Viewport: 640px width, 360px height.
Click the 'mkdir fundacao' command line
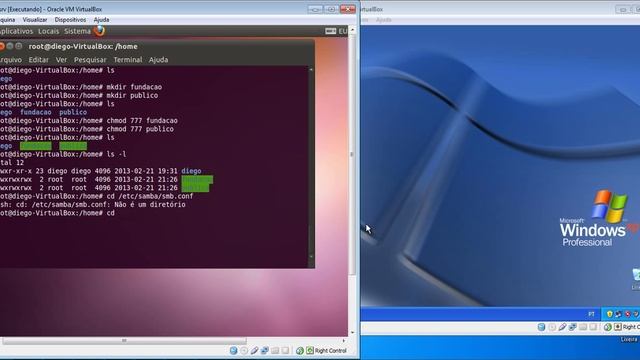[x=81, y=87]
